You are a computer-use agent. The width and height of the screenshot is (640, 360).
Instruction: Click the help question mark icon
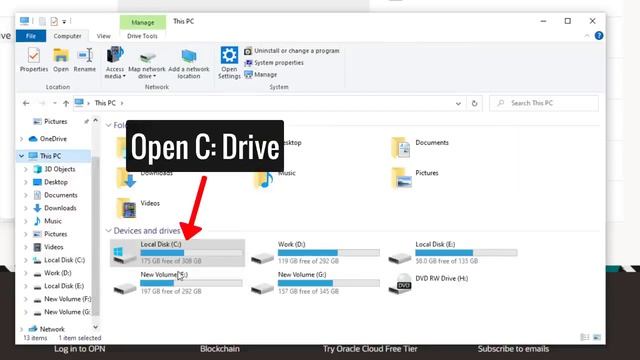(x=599, y=36)
